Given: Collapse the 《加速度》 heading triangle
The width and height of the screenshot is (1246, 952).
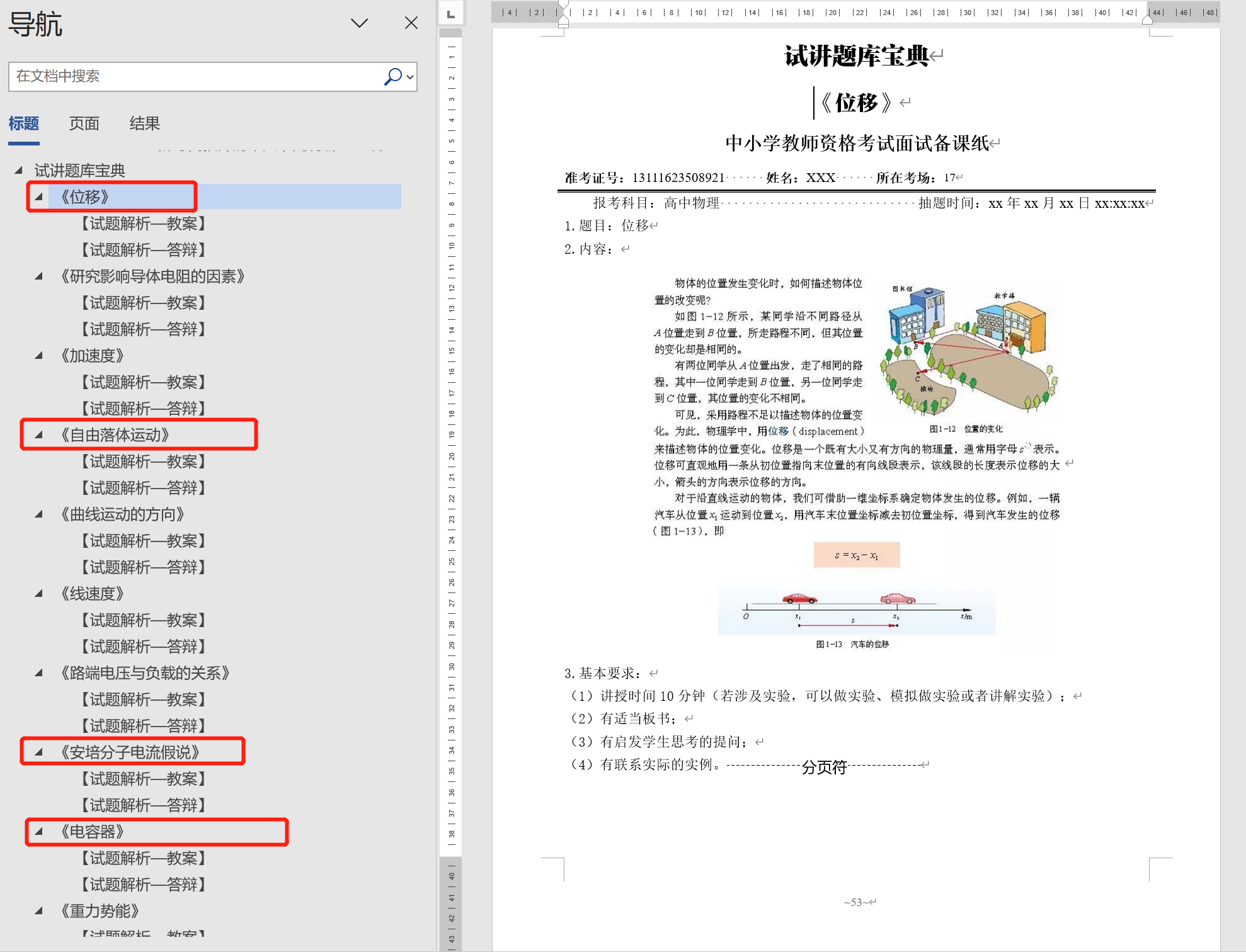Looking at the screenshot, I should [x=39, y=355].
